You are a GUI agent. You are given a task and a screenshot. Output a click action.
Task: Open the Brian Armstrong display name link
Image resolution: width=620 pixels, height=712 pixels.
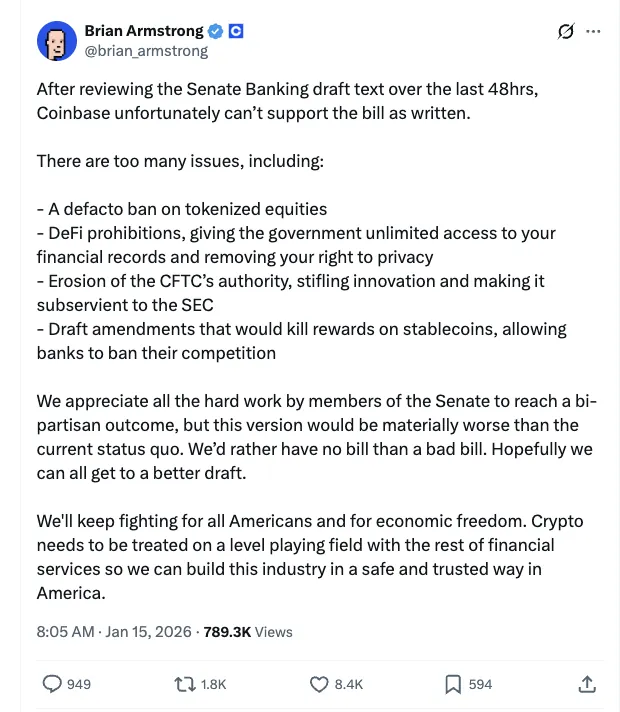pyautogui.click(x=144, y=31)
